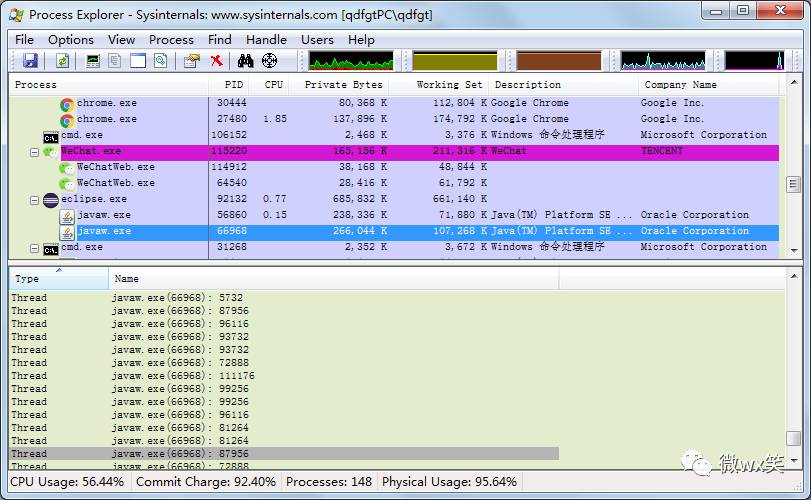Open the View menu
The width and height of the screenshot is (811, 500).
pyautogui.click(x=122, y=40)
